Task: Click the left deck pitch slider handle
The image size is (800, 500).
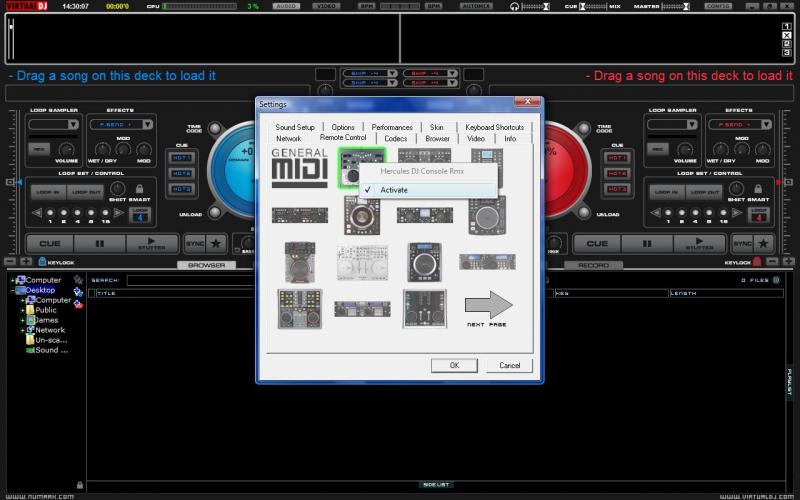Action: 10,182
